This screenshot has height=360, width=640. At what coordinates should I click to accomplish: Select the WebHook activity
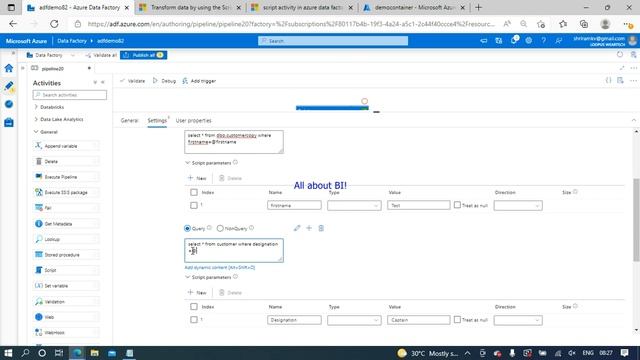66,333
